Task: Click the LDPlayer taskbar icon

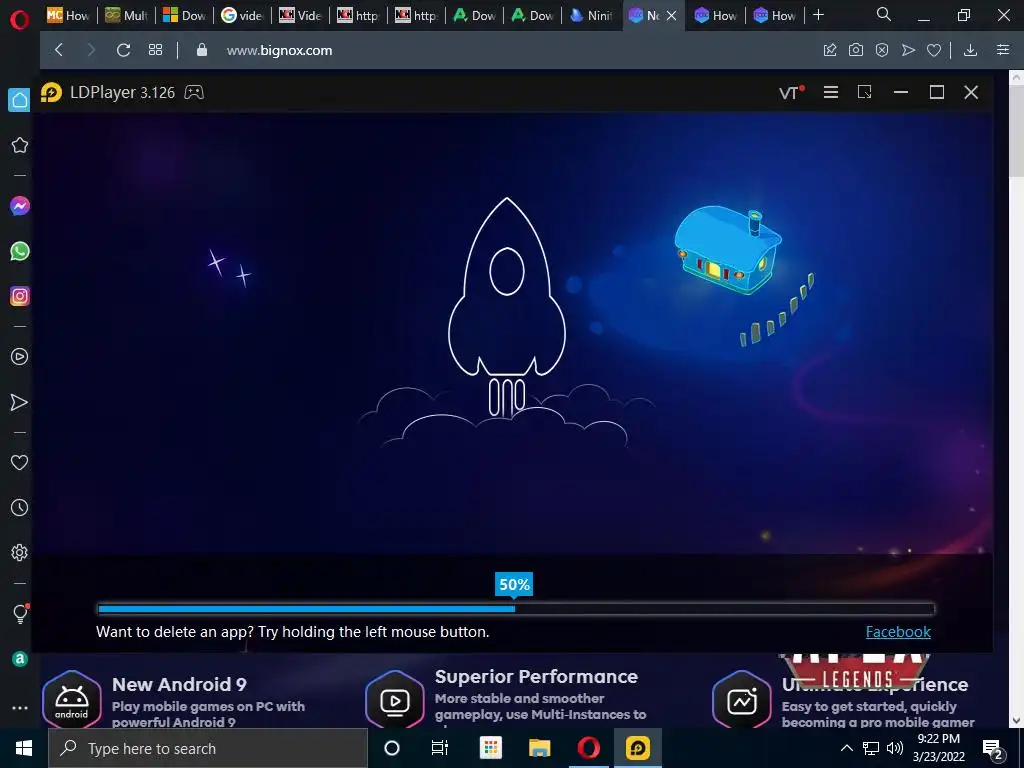Action: tap(637, 748)
